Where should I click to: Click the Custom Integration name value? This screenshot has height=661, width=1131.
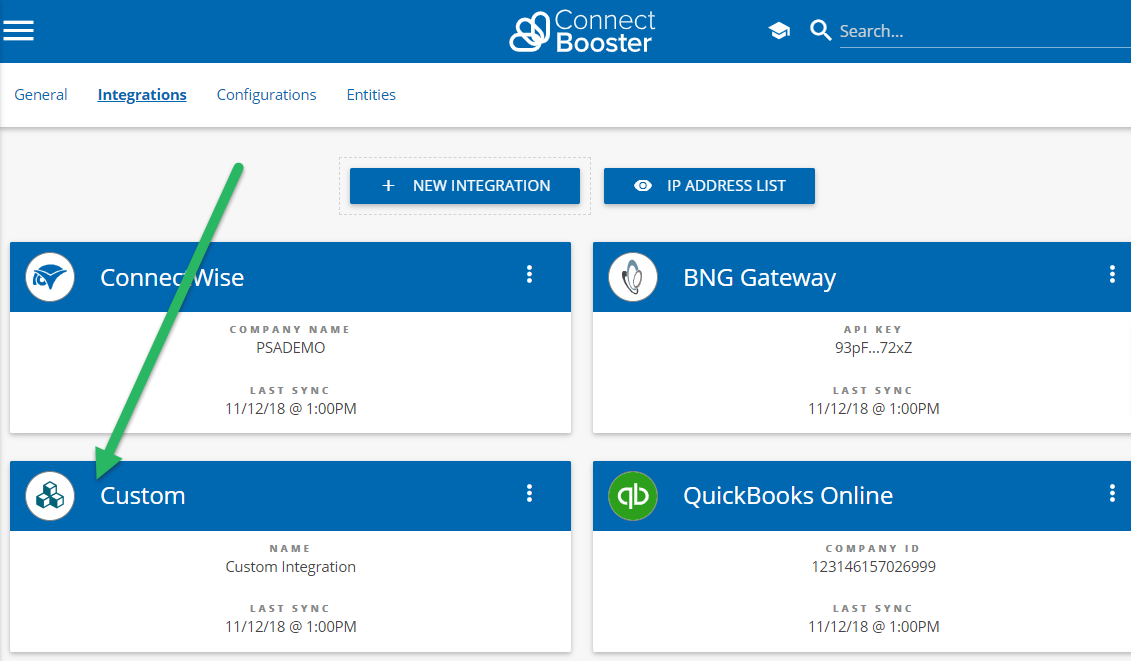tap(291, 567)
